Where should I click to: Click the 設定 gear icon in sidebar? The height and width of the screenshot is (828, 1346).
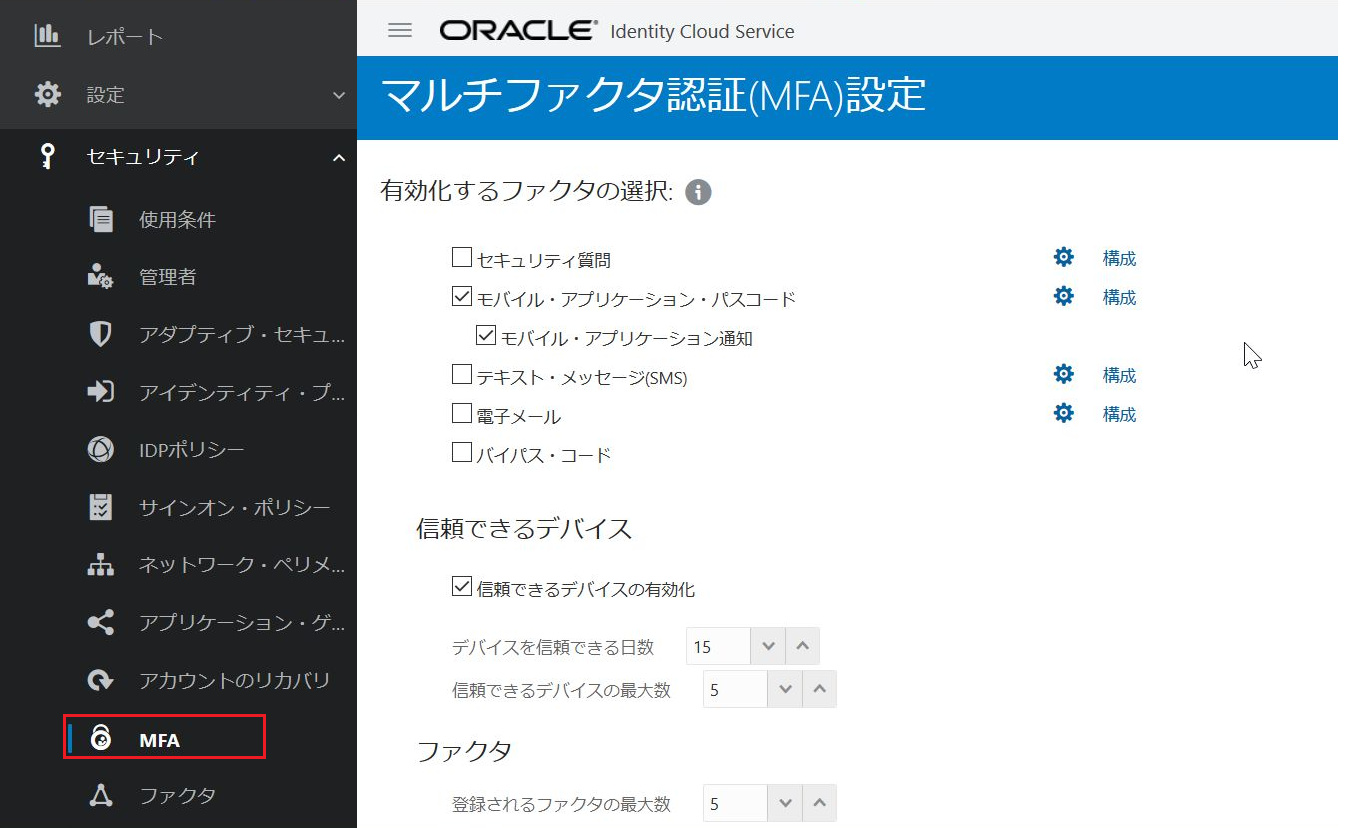click(47, 95)
